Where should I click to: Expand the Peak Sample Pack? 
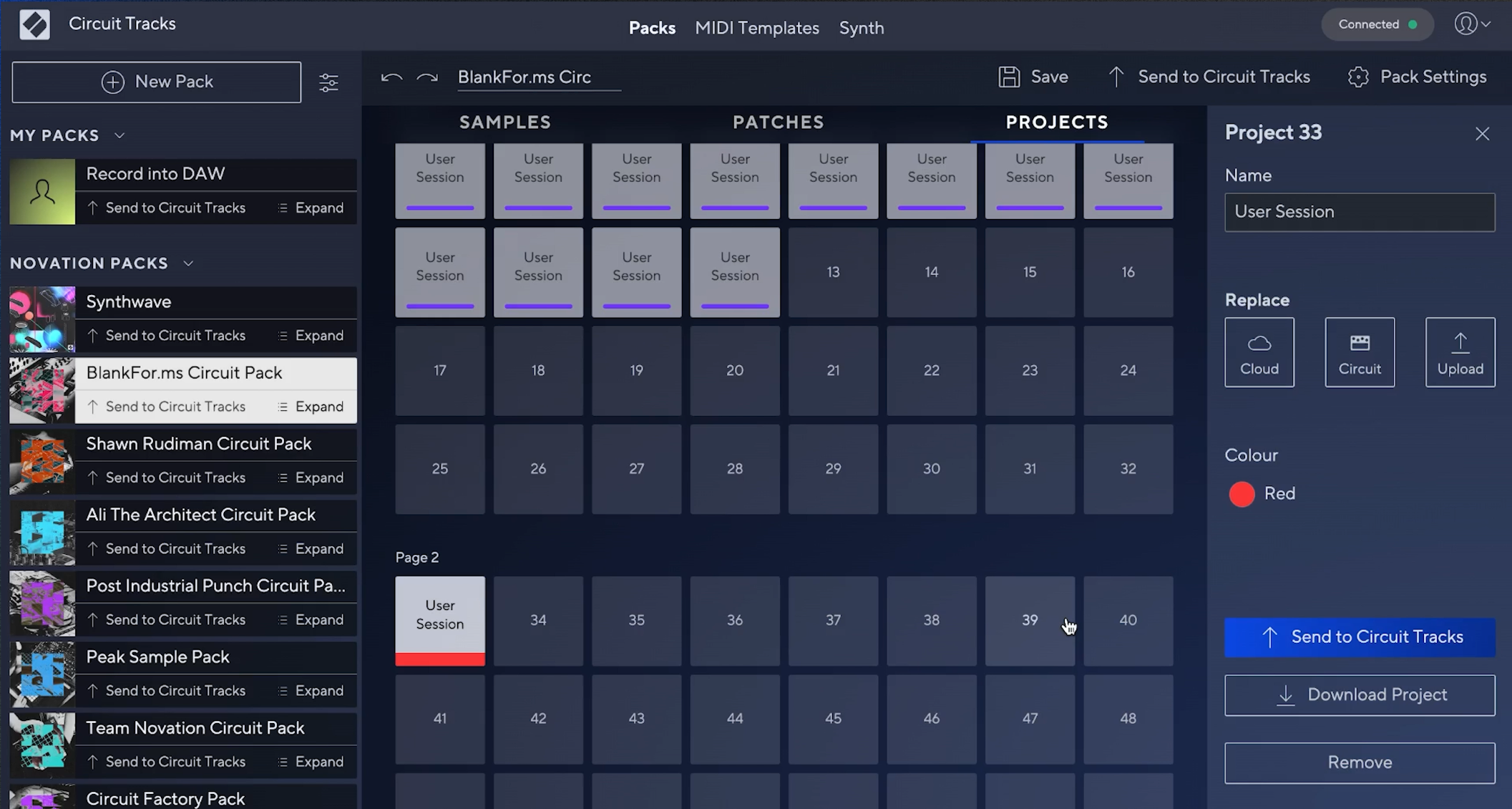[311, 690]
